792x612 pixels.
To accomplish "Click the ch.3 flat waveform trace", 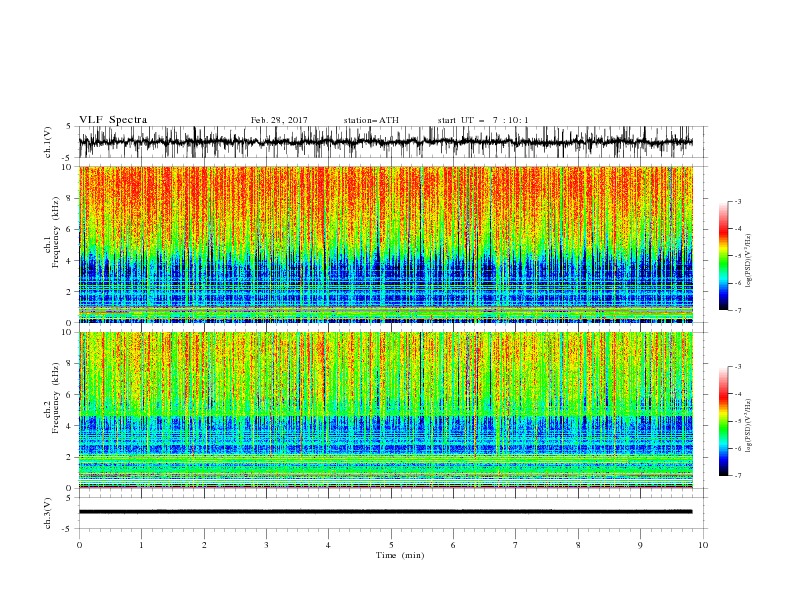I will click(385, 512).
